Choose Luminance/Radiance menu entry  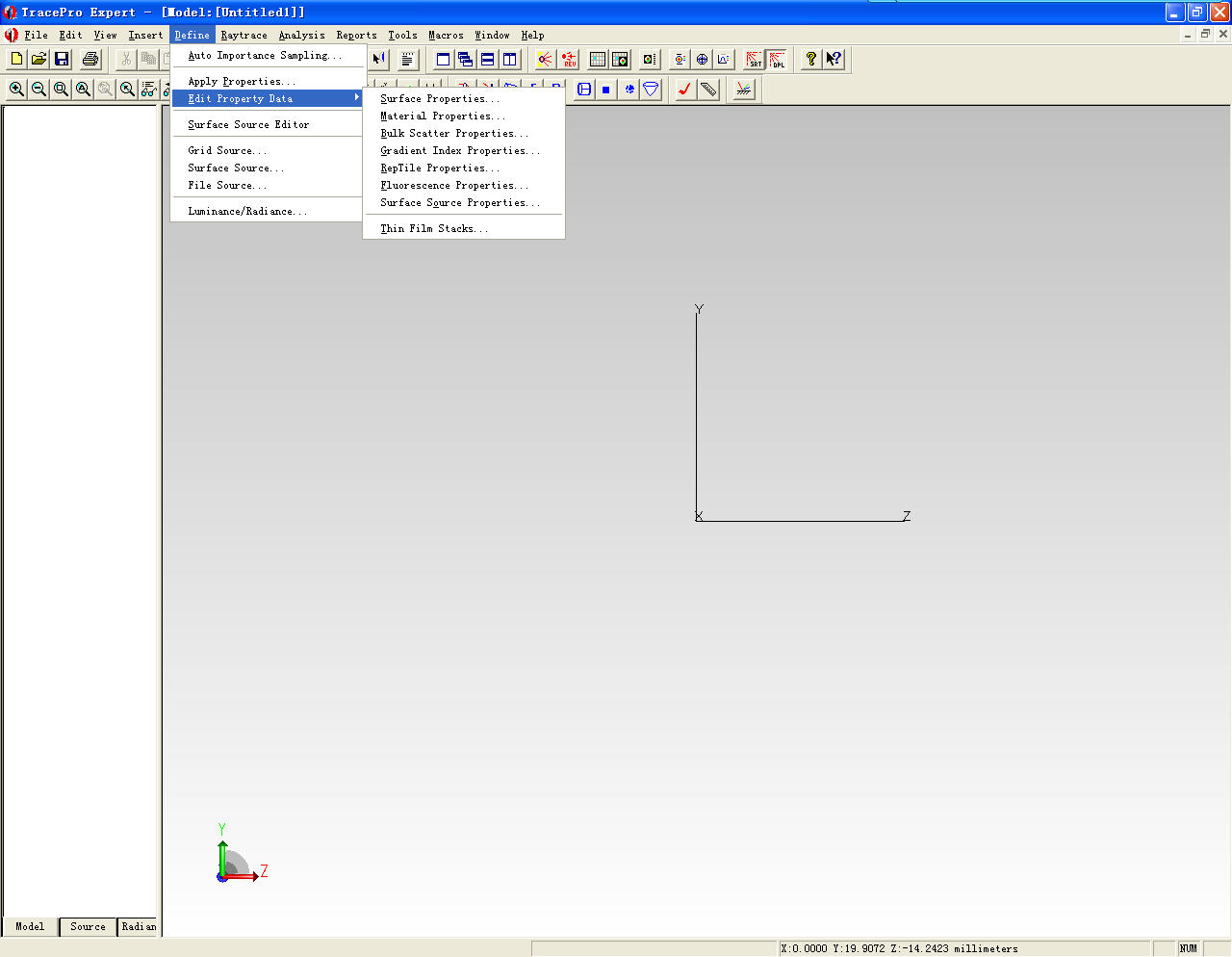coord(269,211)
